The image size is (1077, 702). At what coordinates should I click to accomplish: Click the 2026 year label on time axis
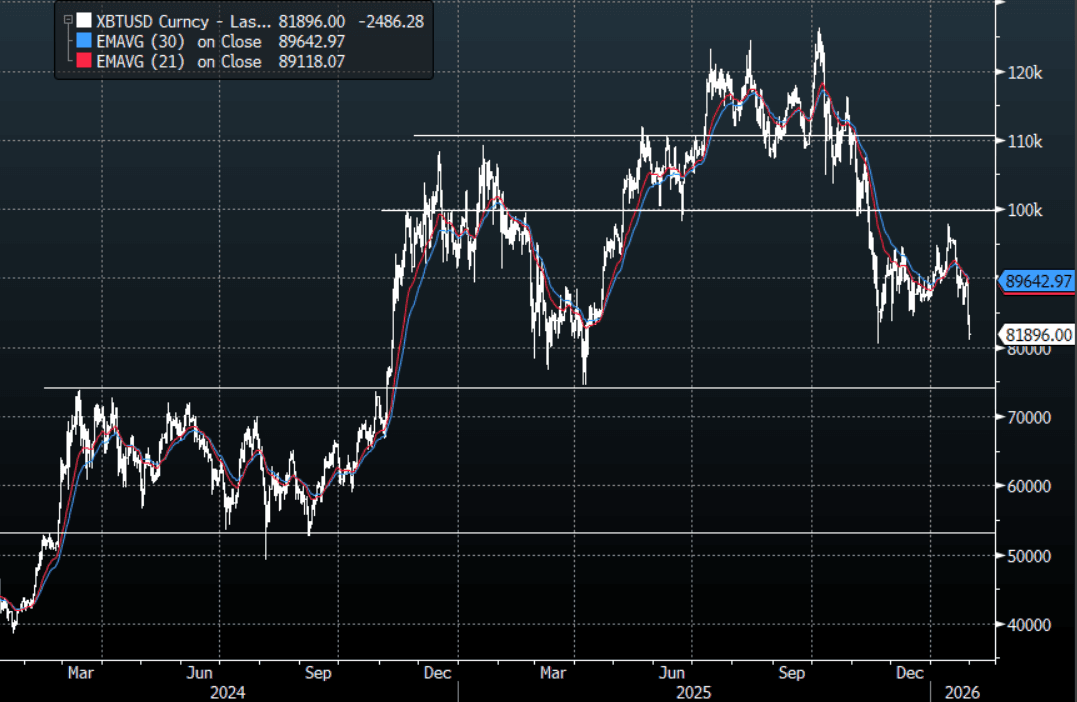(x=964, y=692)
